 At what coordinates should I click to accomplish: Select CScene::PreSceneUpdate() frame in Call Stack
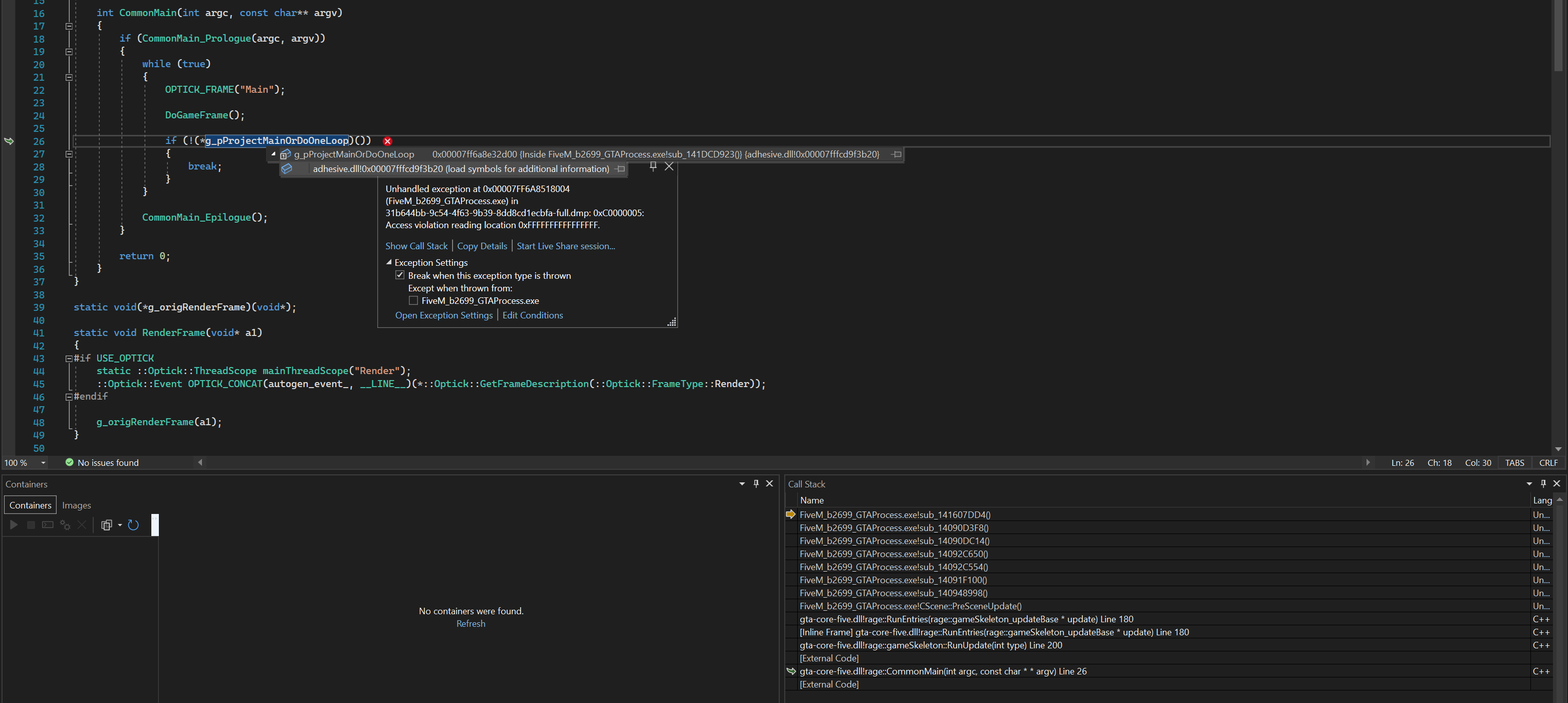pyautogui.click(x=1163, y=606)
